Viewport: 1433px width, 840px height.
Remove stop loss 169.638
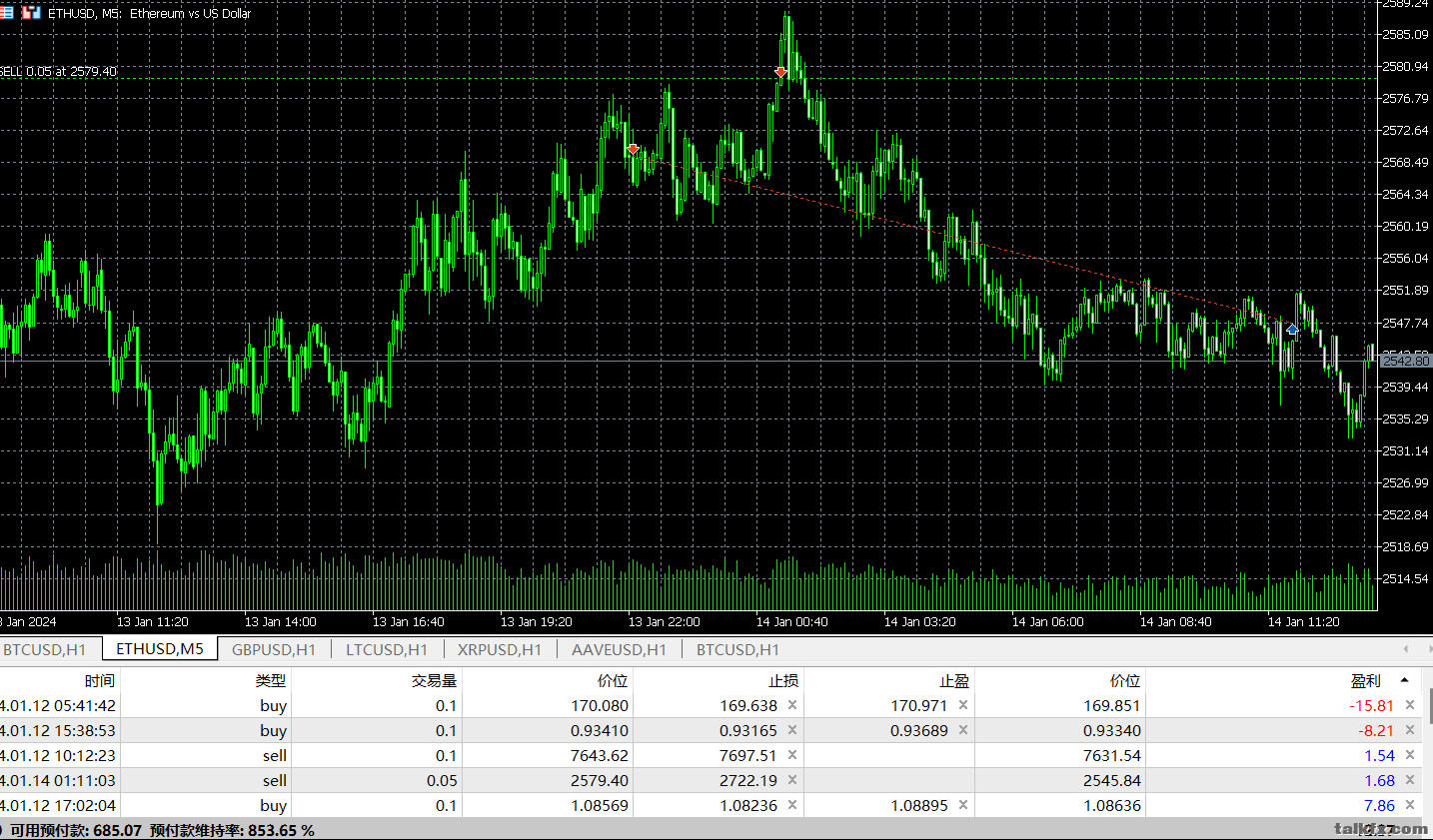coord(792,705)
